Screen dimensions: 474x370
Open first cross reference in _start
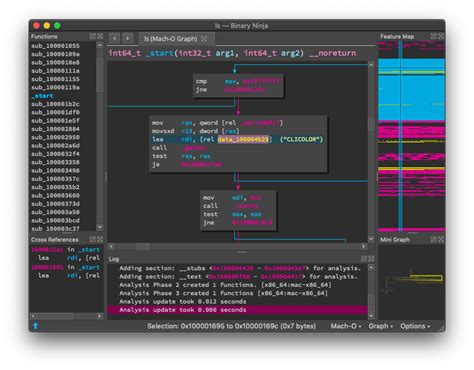click(65, 250)
